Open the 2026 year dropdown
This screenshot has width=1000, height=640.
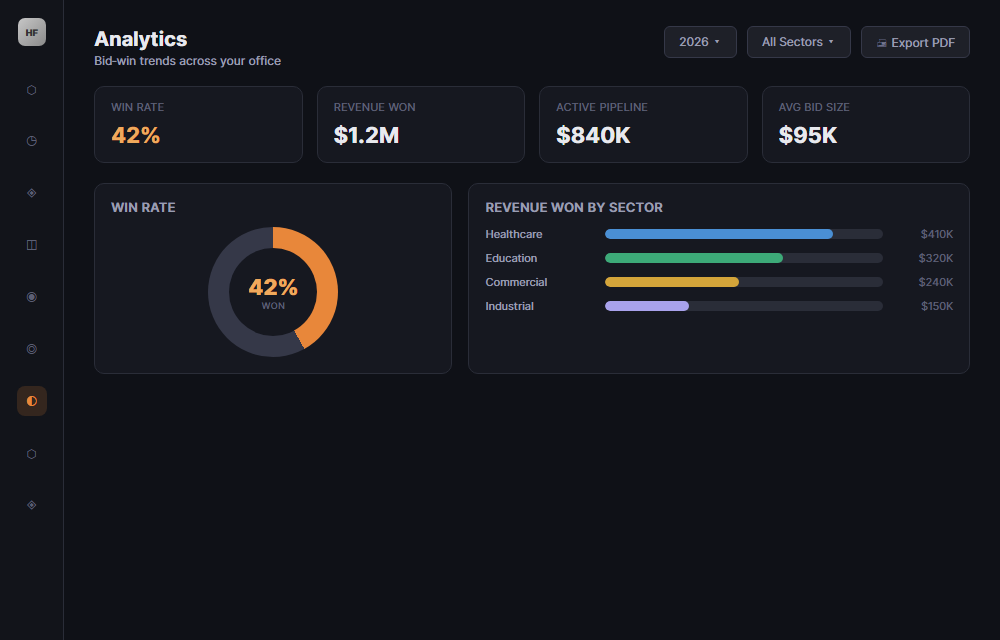pyautogui.click(x=700, y=42)
